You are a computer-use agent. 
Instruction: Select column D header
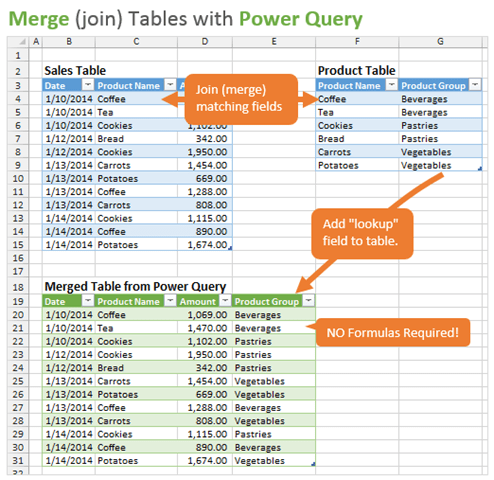tap(205, 42)
